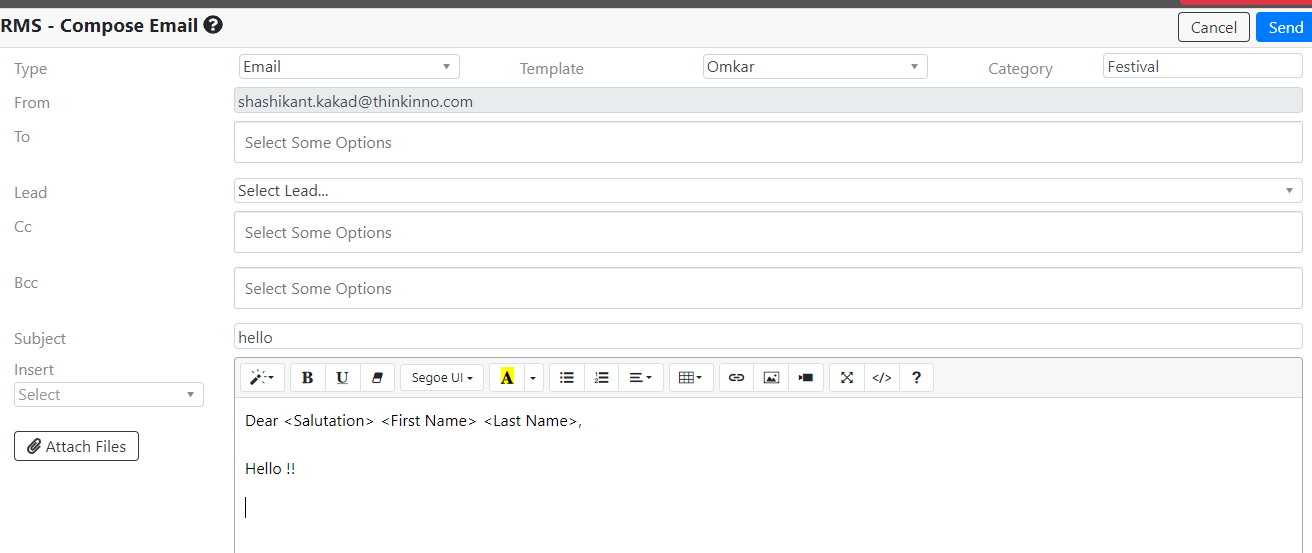The image size is (1312, 553).
Task: Click the insert link icon
Action: (x=737, y=377)
